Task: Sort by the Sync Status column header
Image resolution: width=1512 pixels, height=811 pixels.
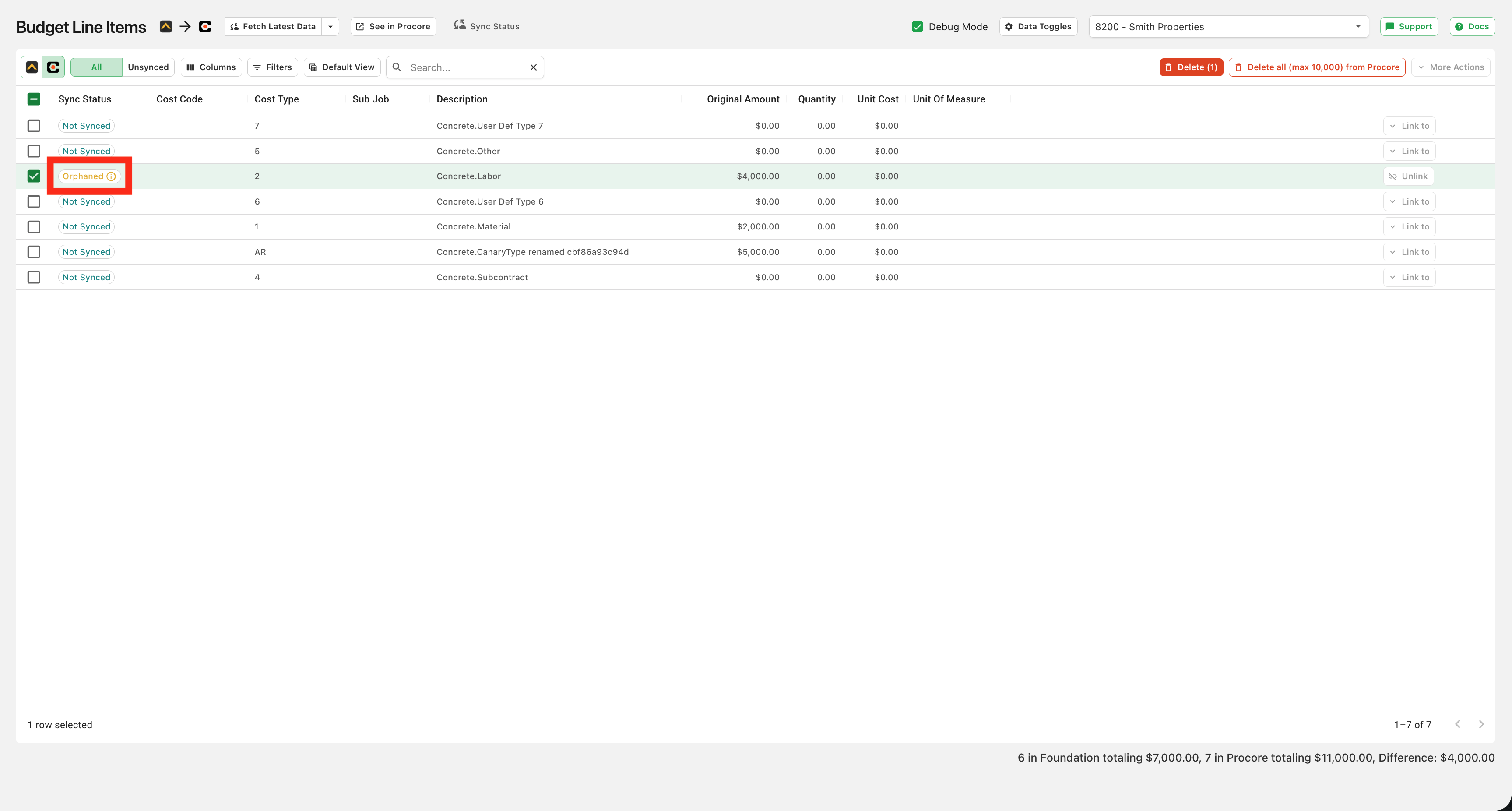Action: [x=84, y=99]
